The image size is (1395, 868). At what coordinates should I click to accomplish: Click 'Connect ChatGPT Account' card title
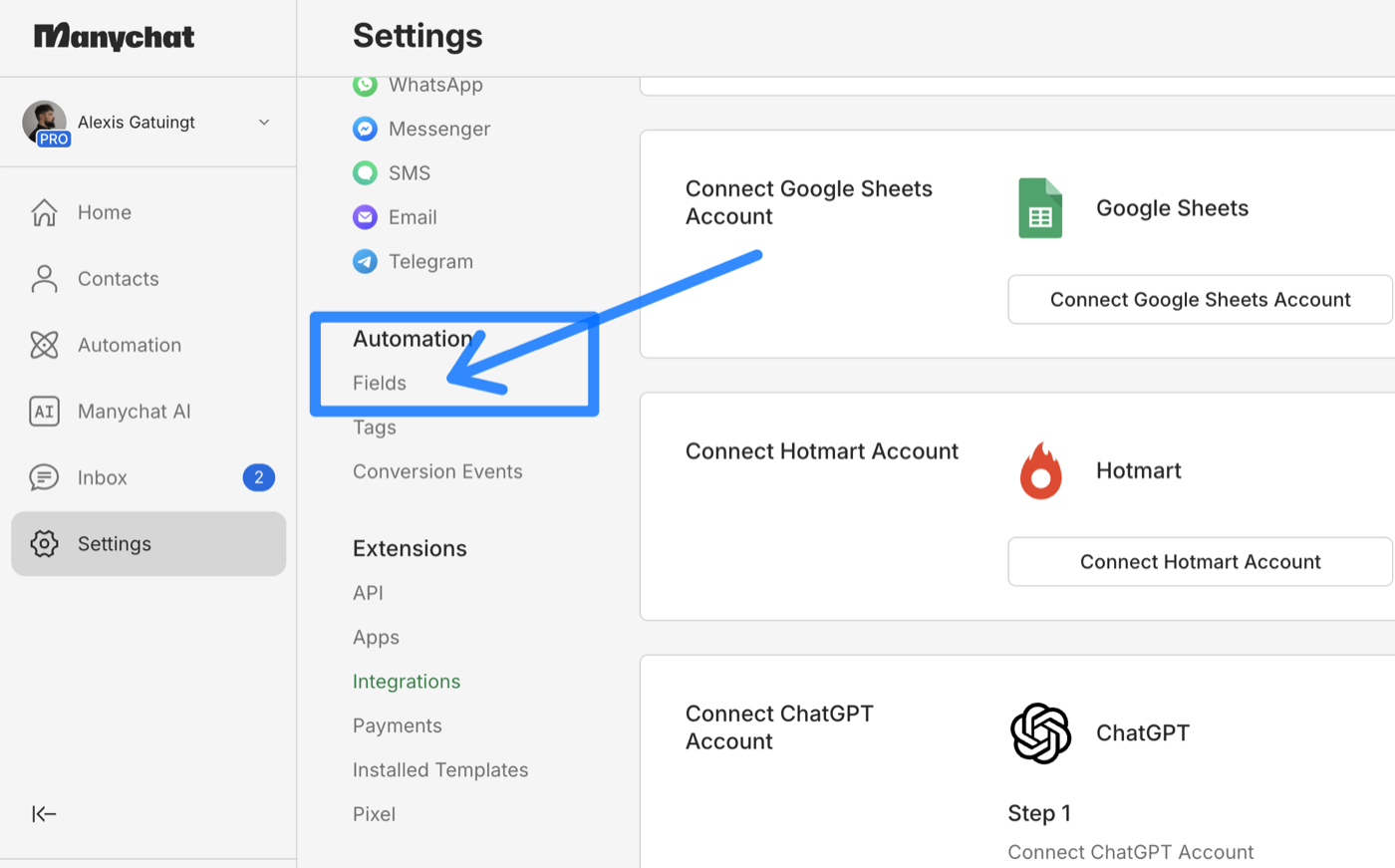click(779, 727)
